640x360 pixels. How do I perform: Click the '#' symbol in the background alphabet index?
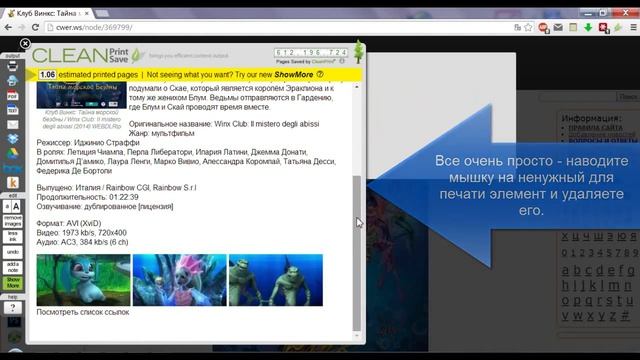(625, 316)
